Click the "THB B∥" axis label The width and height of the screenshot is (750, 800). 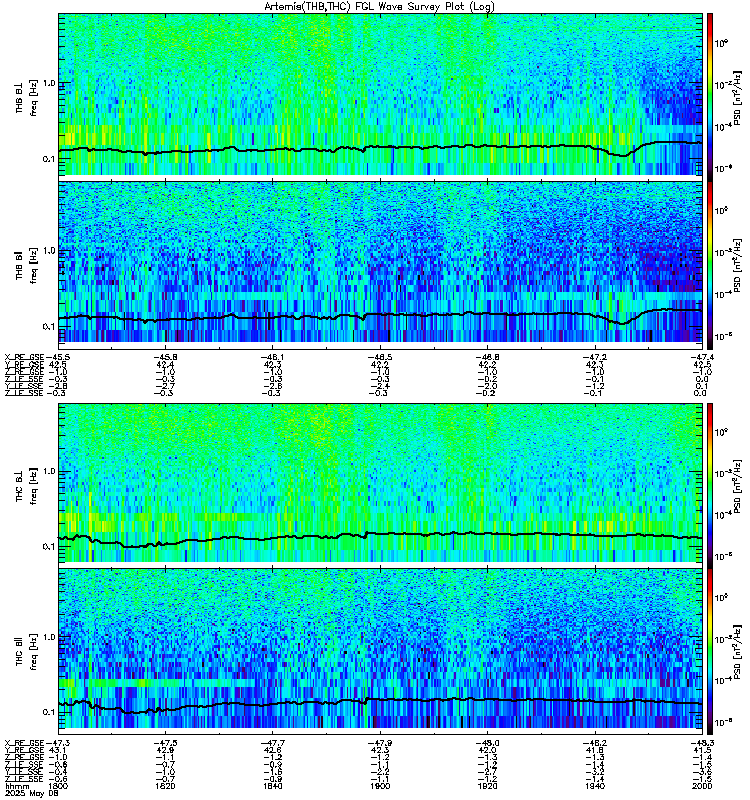click(x=19, y=265)
